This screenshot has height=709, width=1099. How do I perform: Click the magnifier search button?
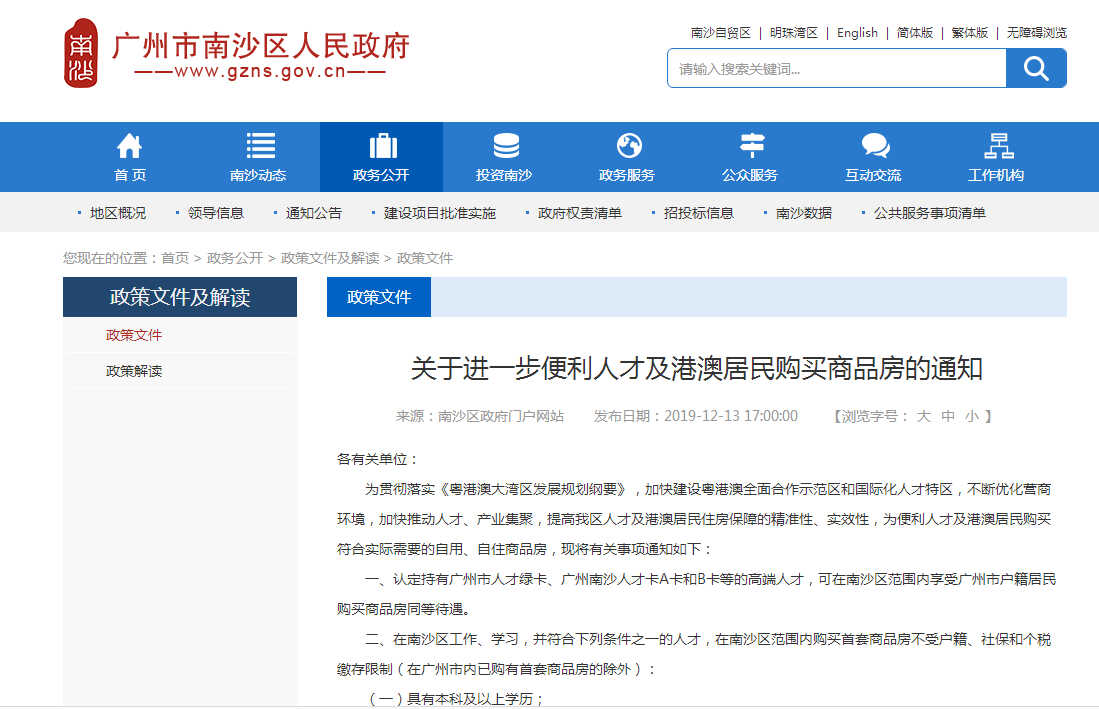tap(1036, 68)
